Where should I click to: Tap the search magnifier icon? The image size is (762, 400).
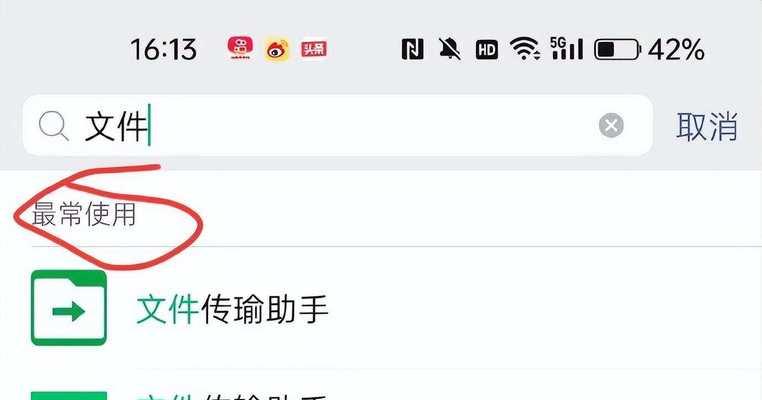pyautogui.click(x=53, y=126)
